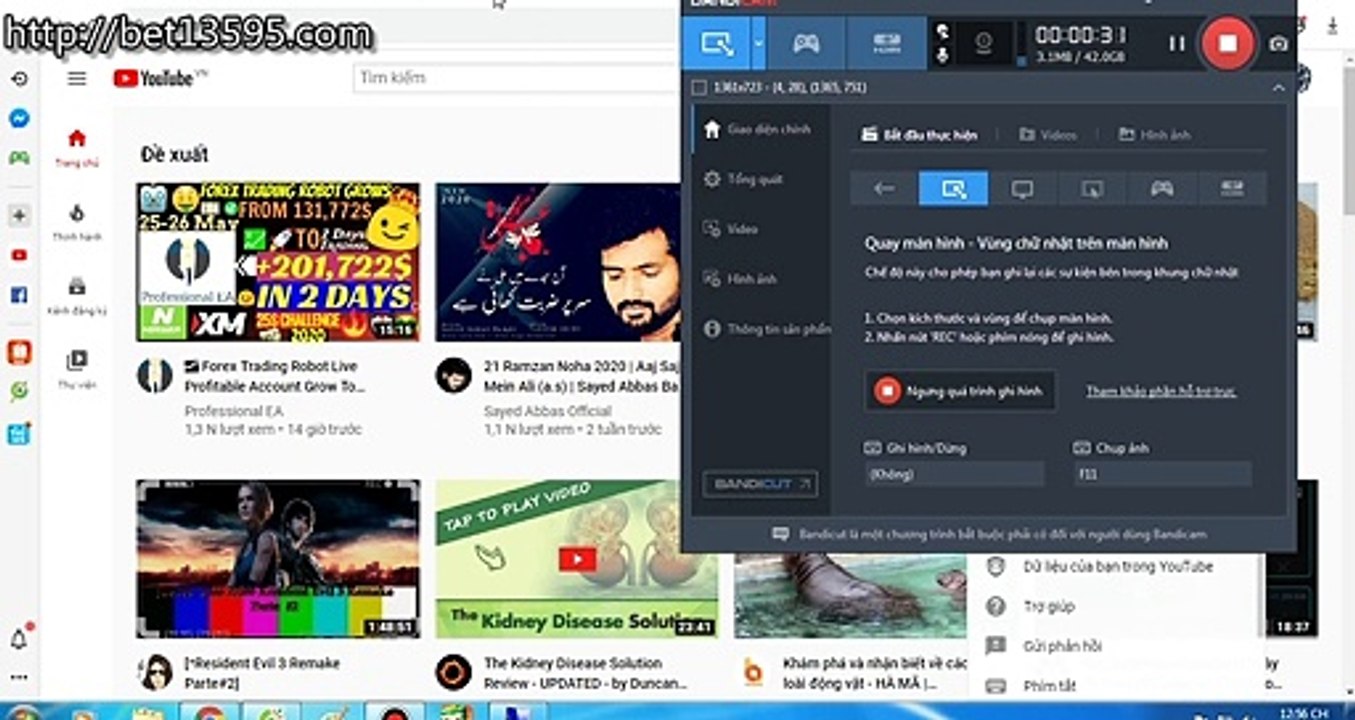Open the BANDICUT button in the sidebar
The height and width of the screenshot is (720, 1355).
pos(760,484)
